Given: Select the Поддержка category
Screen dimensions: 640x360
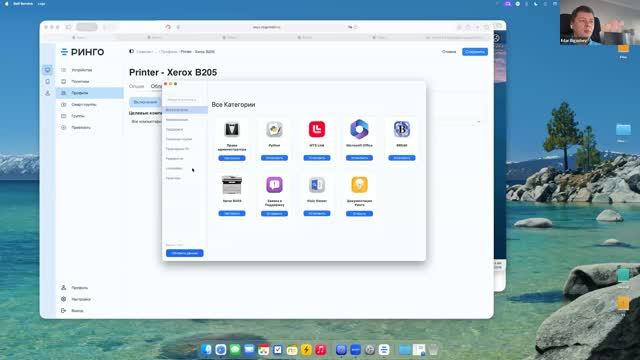Looking at the screenshot, I should 174,129.
